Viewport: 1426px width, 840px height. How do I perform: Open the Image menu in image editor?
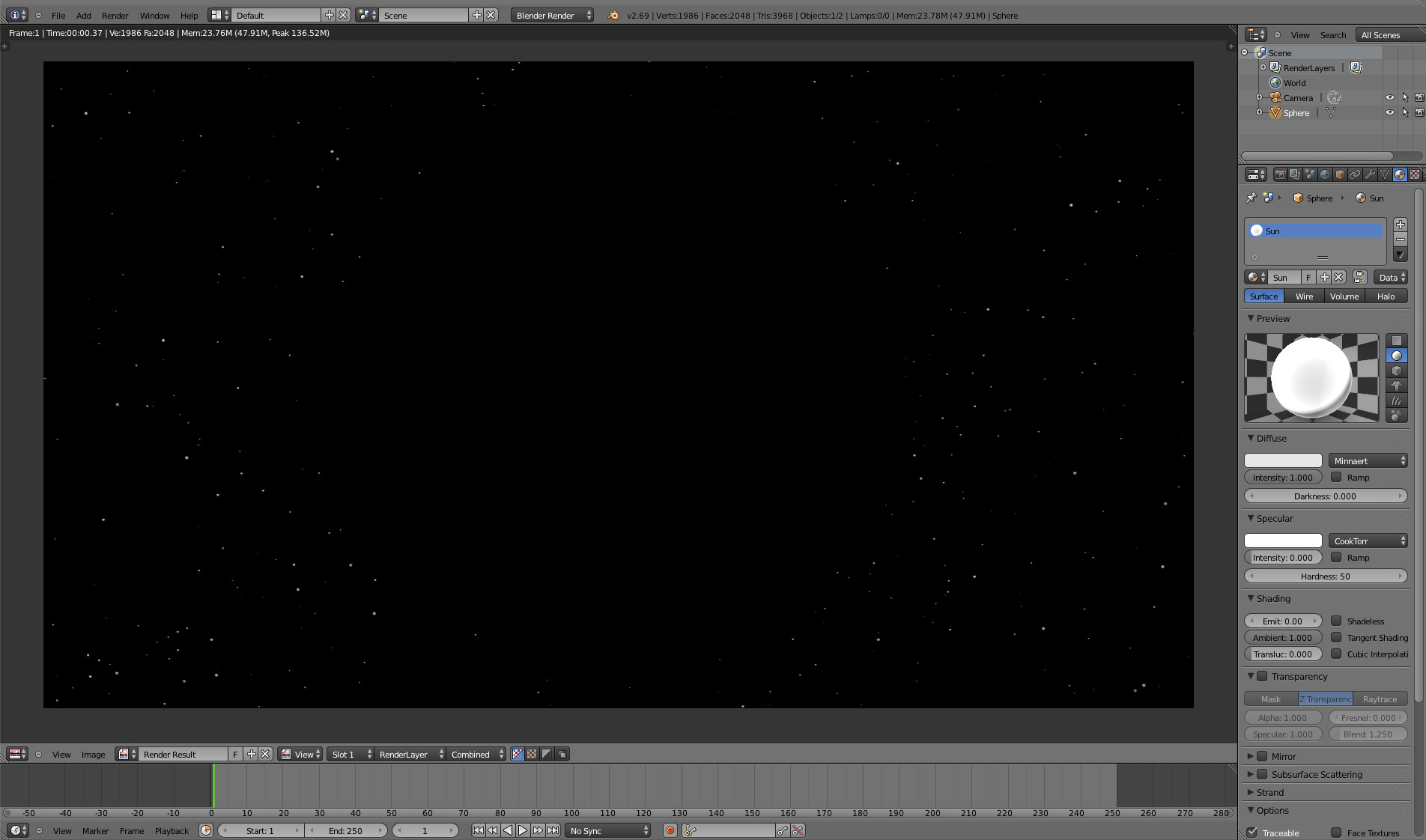tap(94, 754)
